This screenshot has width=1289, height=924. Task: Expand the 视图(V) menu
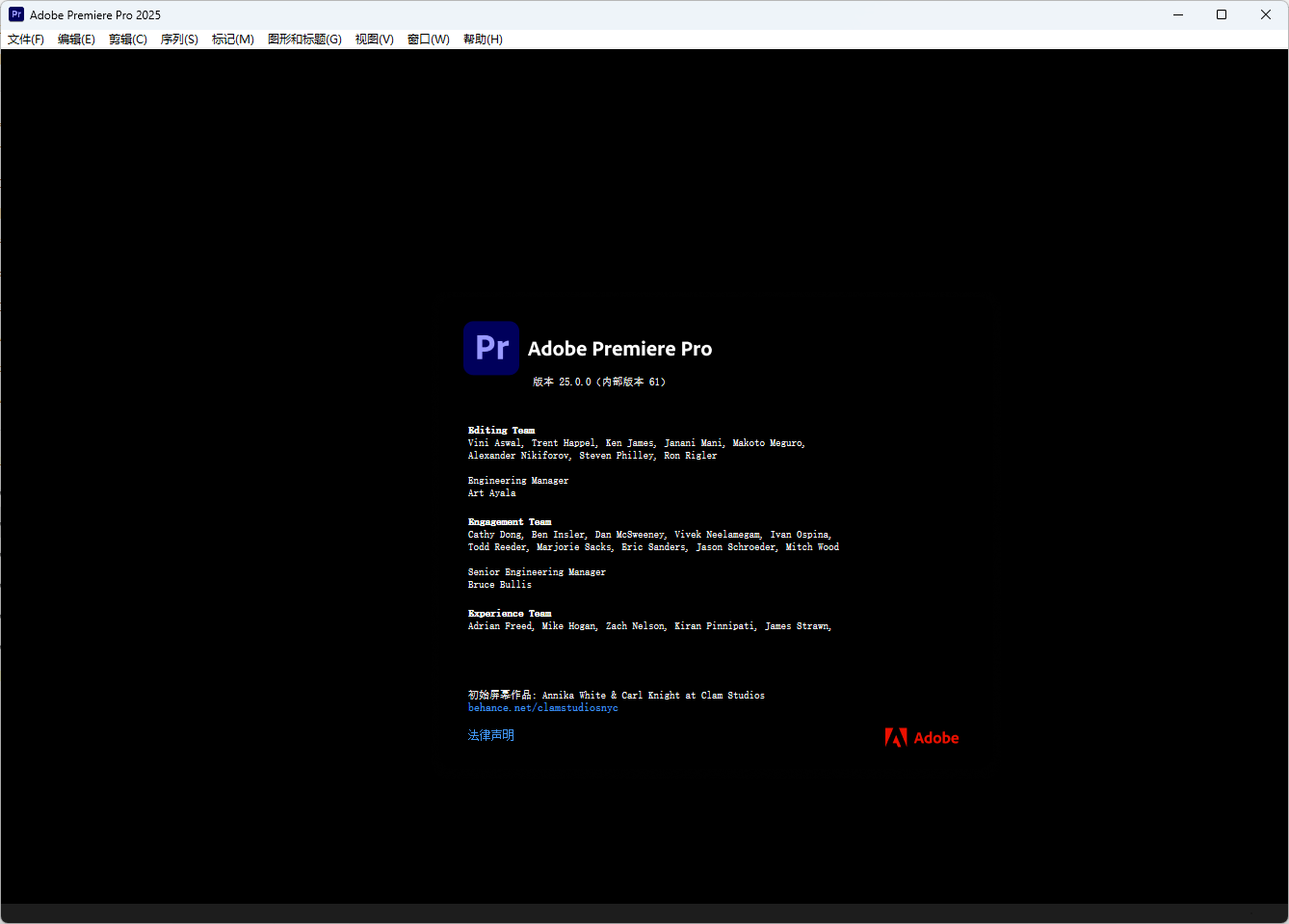[x=374, y=40]
